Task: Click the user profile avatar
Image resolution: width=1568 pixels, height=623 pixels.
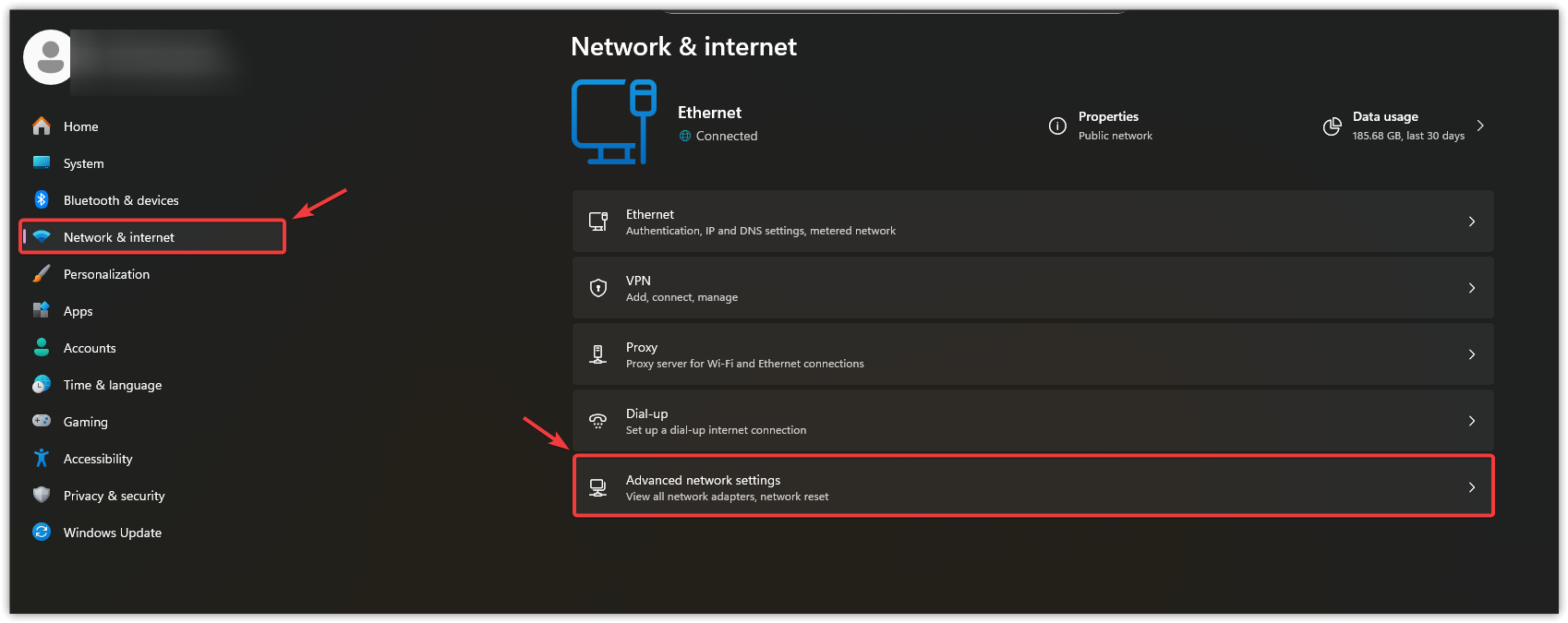Action: coord(50,57)
